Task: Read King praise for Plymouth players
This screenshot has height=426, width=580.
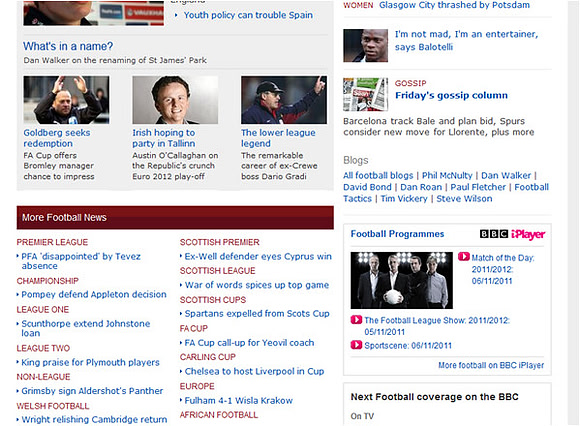Action: coord(90,362)
